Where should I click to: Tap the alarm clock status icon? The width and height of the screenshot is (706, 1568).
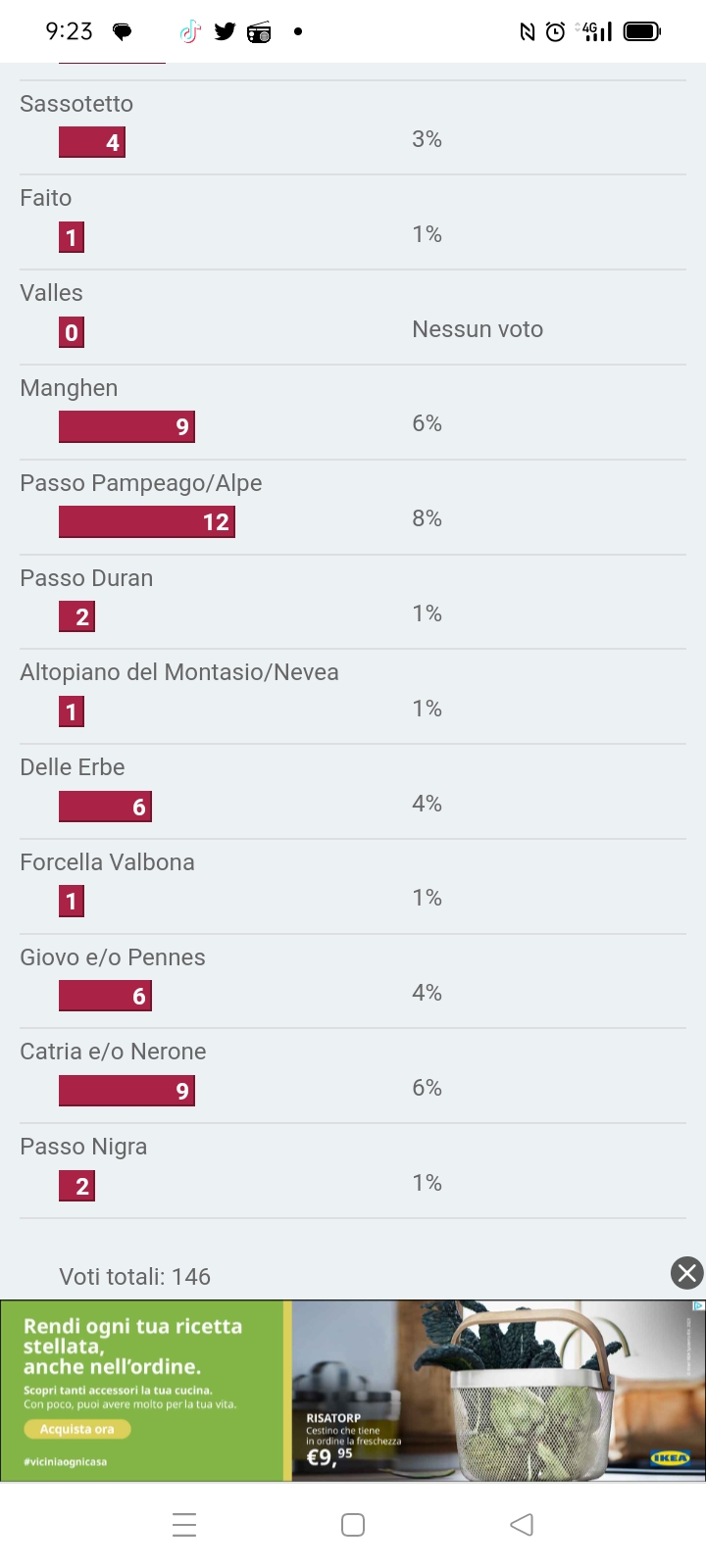click(555, 32)
